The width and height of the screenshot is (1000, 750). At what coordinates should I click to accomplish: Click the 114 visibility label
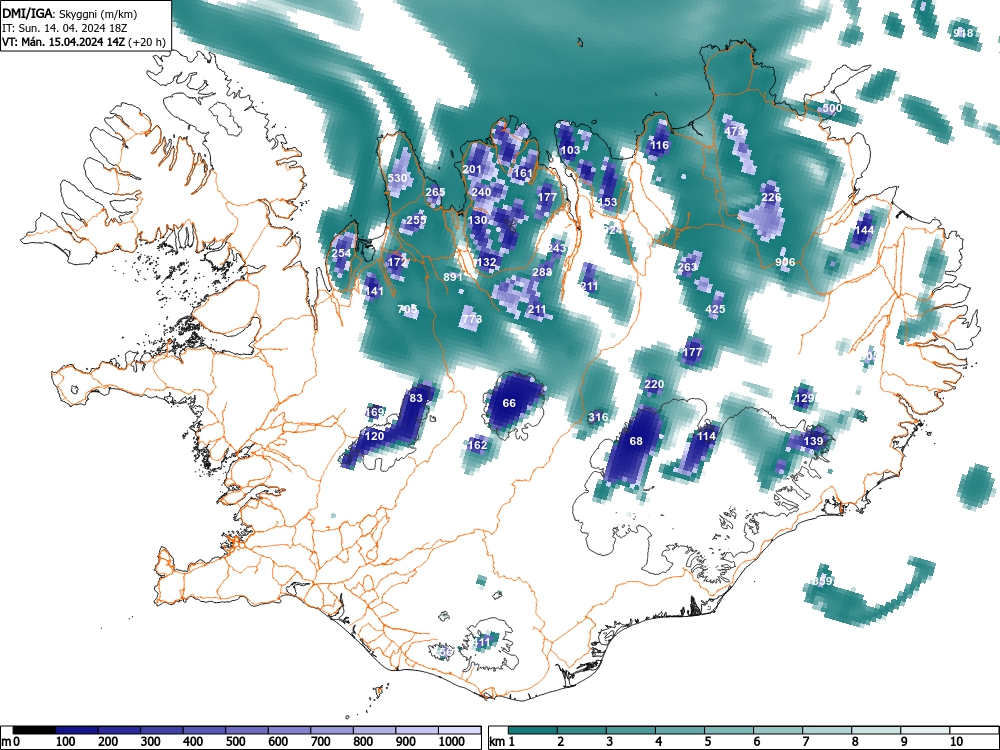tap(707, 436)
